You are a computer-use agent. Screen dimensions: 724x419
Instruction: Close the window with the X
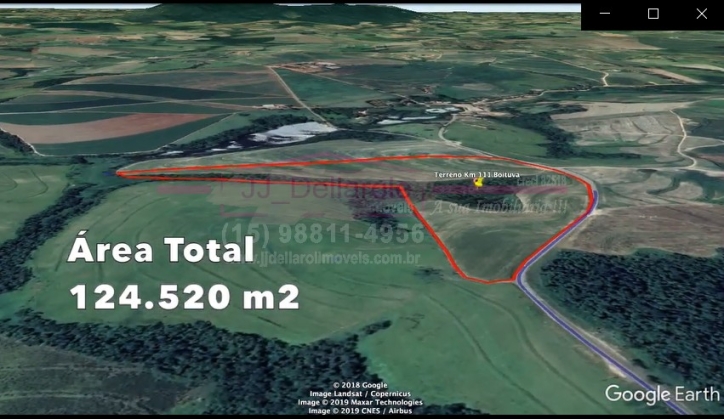(x=701, y=14)
